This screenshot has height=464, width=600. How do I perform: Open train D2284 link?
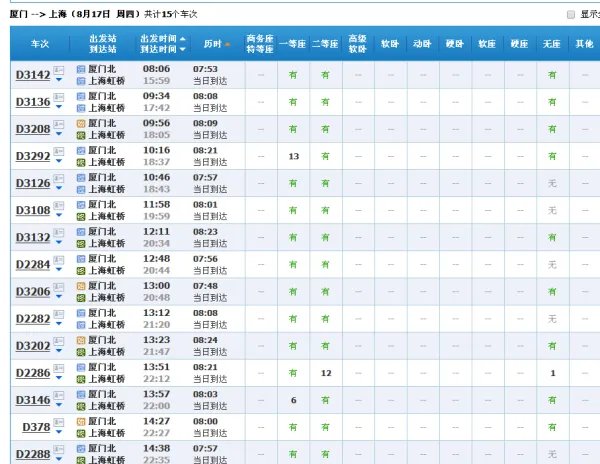[x=33, y=265]
